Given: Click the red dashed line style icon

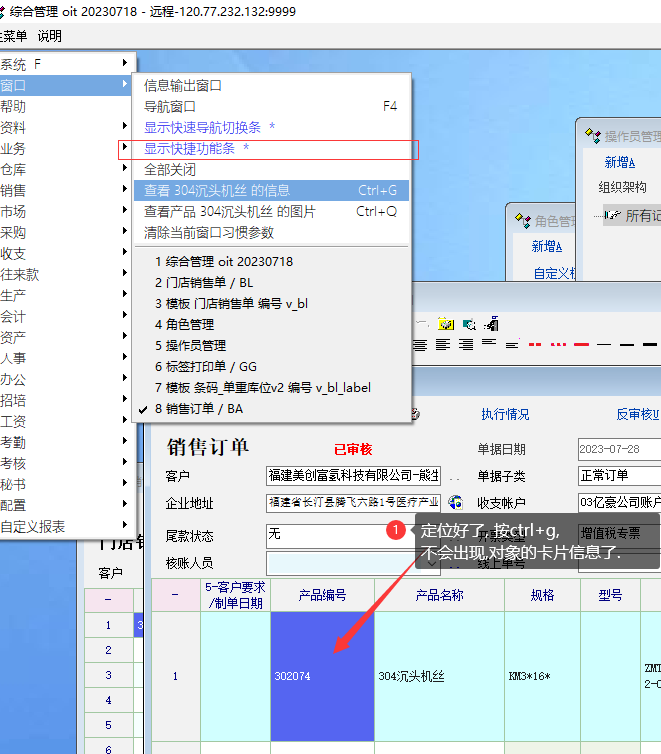Looking at the screenshot, I should click(x=535, y=344).
